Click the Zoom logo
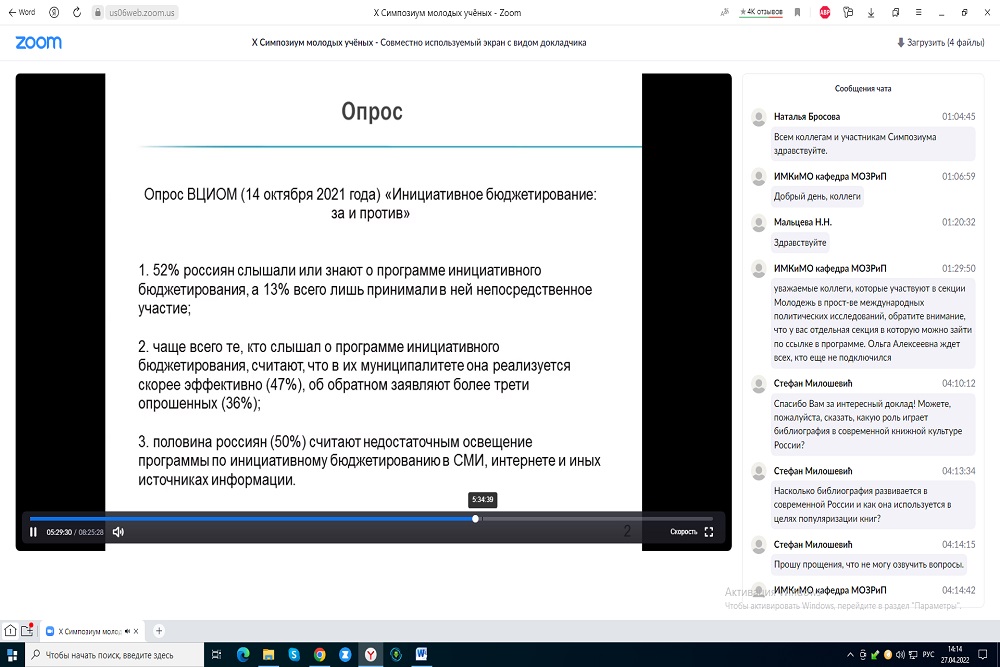Screen dimensions: 1000x667 tap(38, 43)
